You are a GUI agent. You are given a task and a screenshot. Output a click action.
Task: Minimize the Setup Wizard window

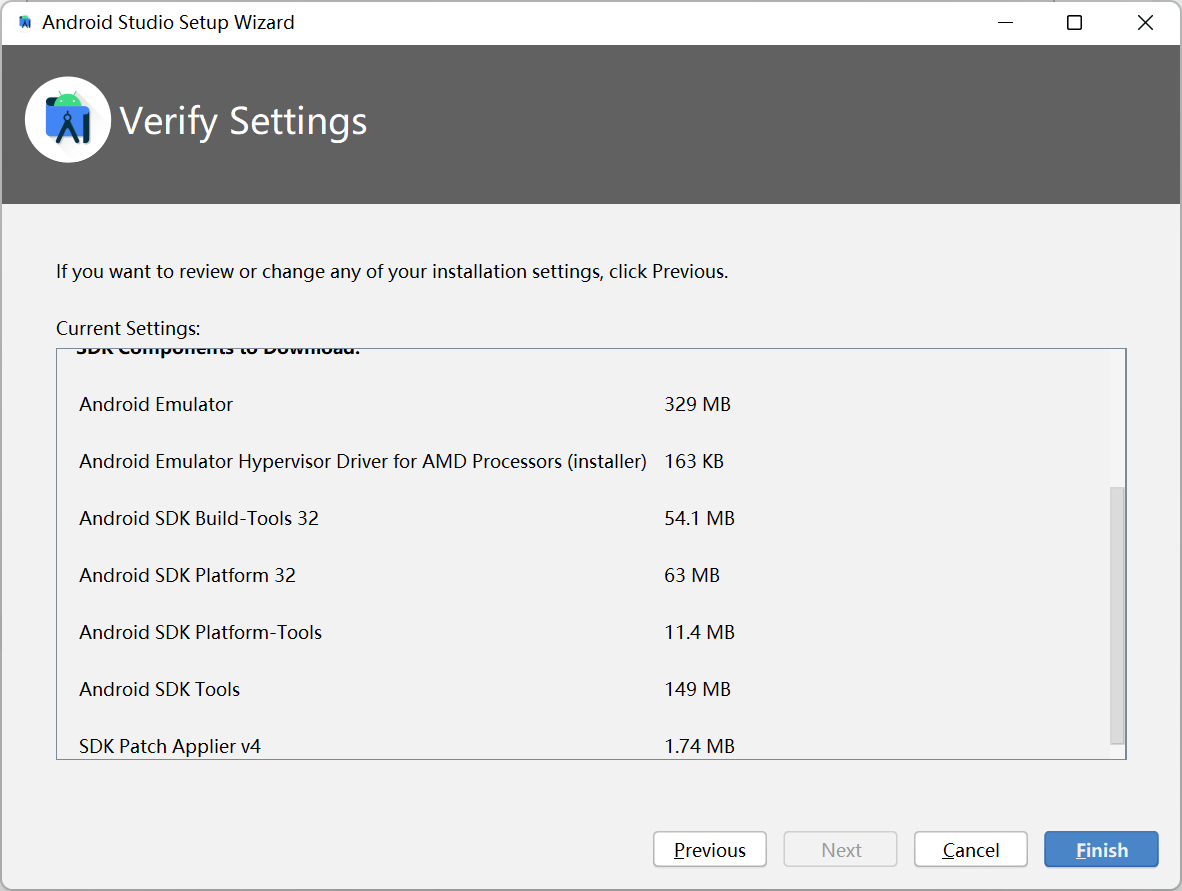click(1005, 23)
